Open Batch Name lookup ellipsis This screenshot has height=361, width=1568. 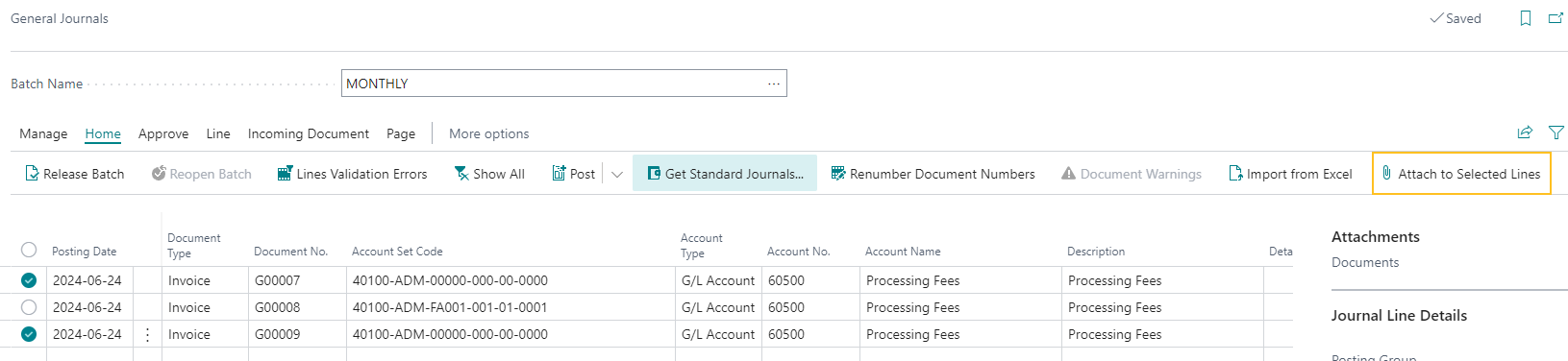774,84
